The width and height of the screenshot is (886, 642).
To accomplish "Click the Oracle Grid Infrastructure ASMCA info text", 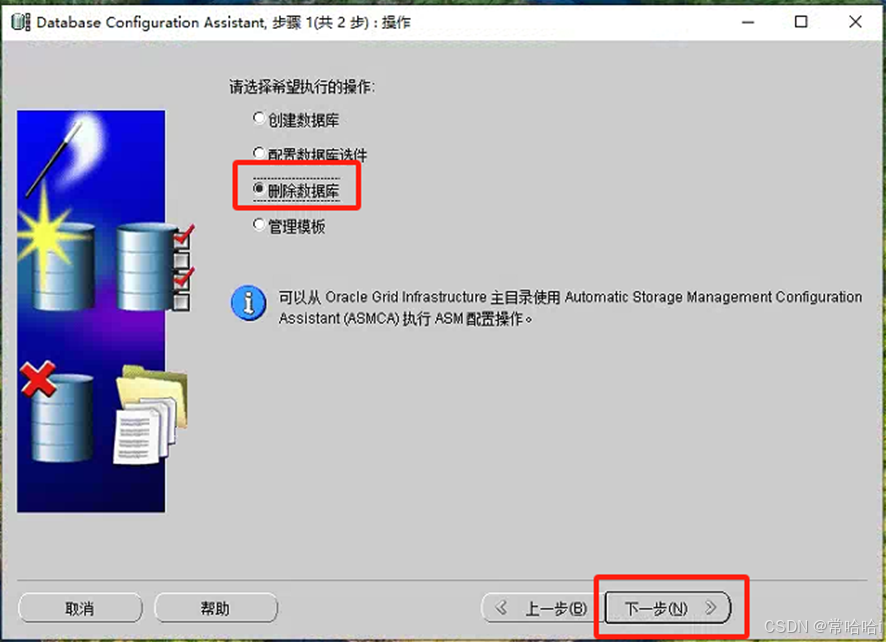I will pos(570,307).
